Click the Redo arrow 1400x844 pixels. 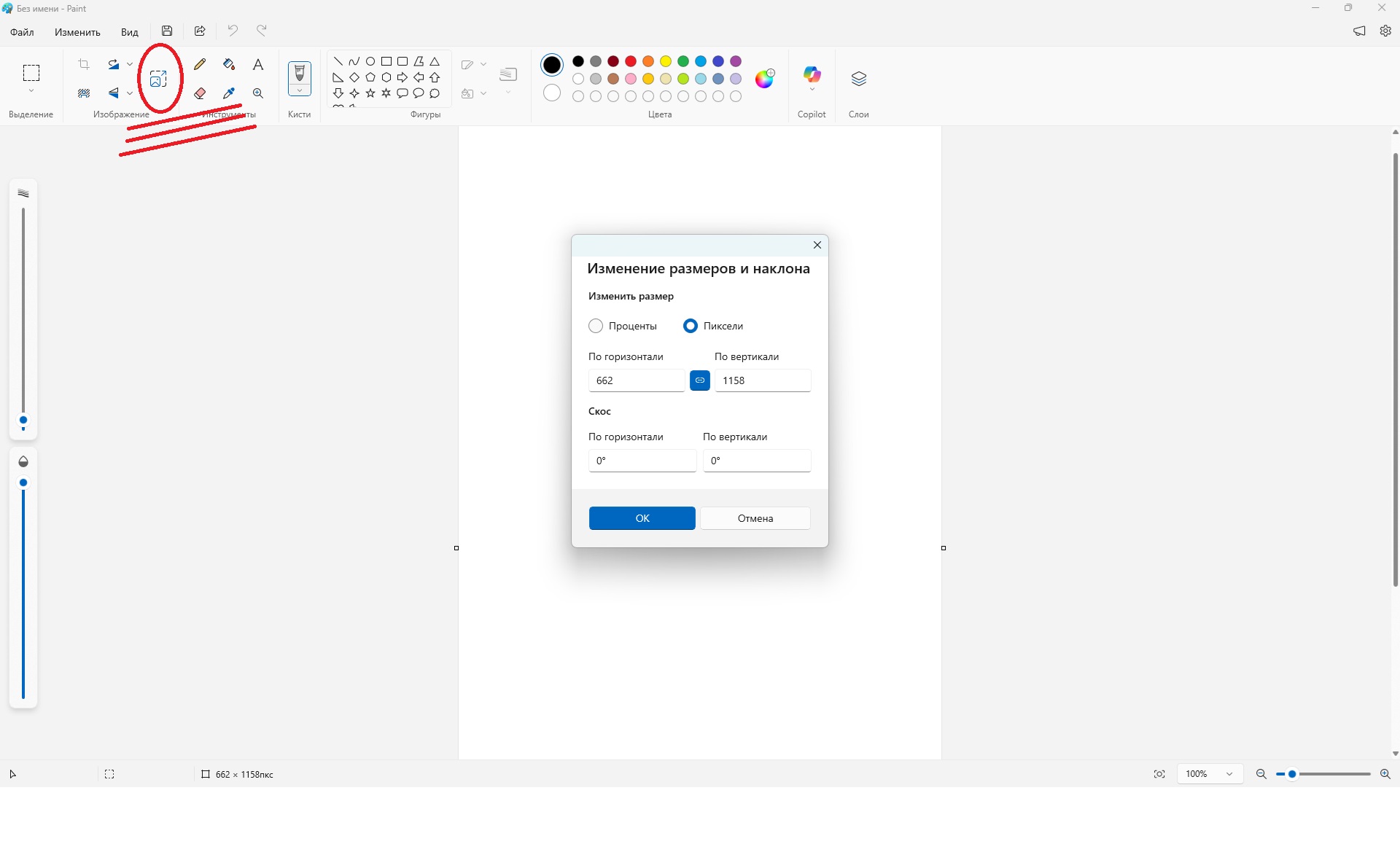point(262,31)
